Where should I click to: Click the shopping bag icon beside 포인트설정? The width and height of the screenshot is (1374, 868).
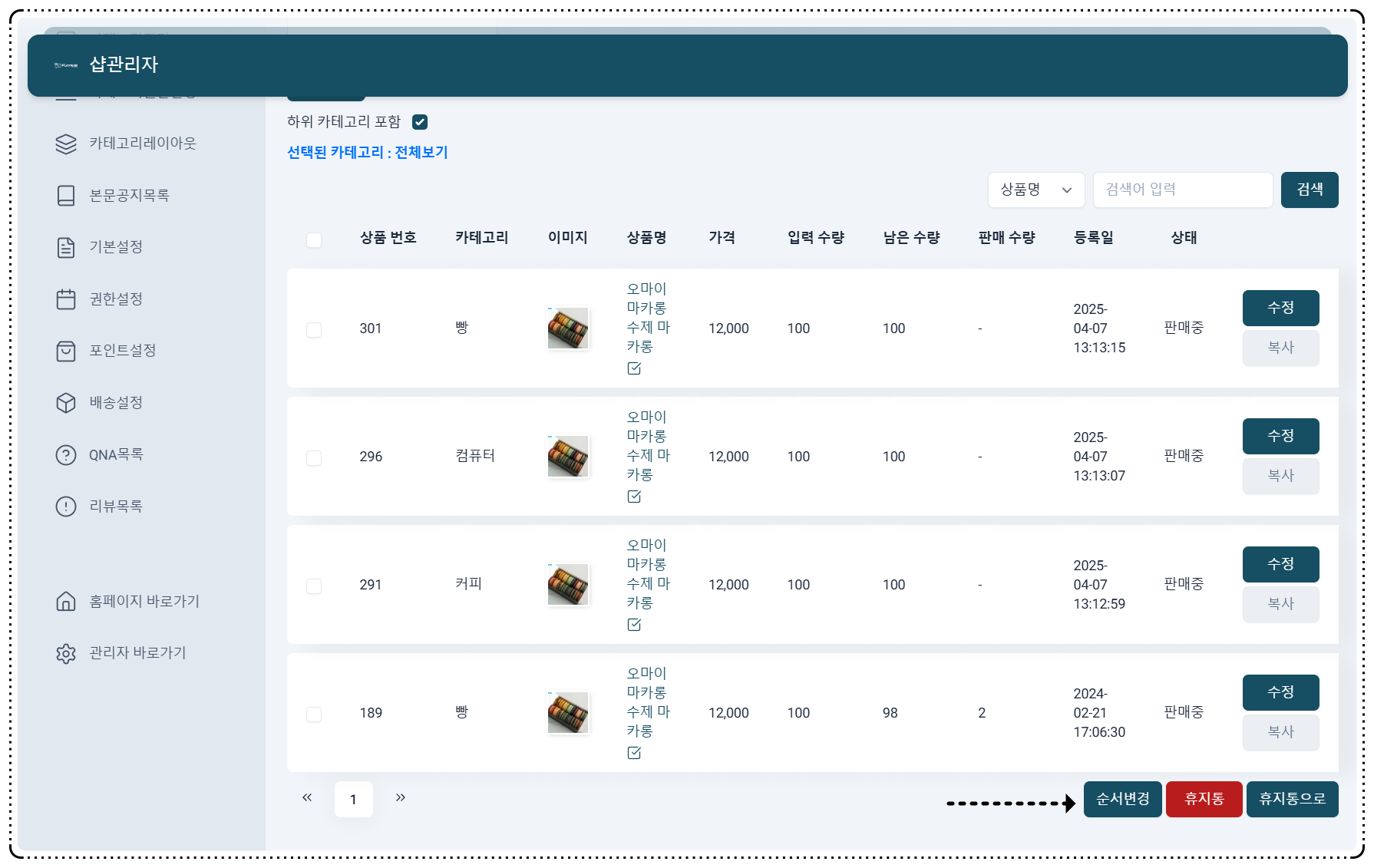(x=66, y=351)
